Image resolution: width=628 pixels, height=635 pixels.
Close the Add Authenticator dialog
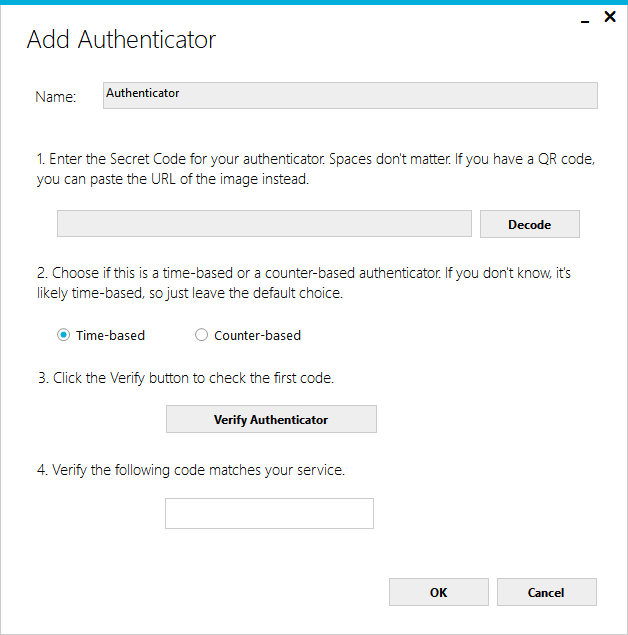(609, 17)
